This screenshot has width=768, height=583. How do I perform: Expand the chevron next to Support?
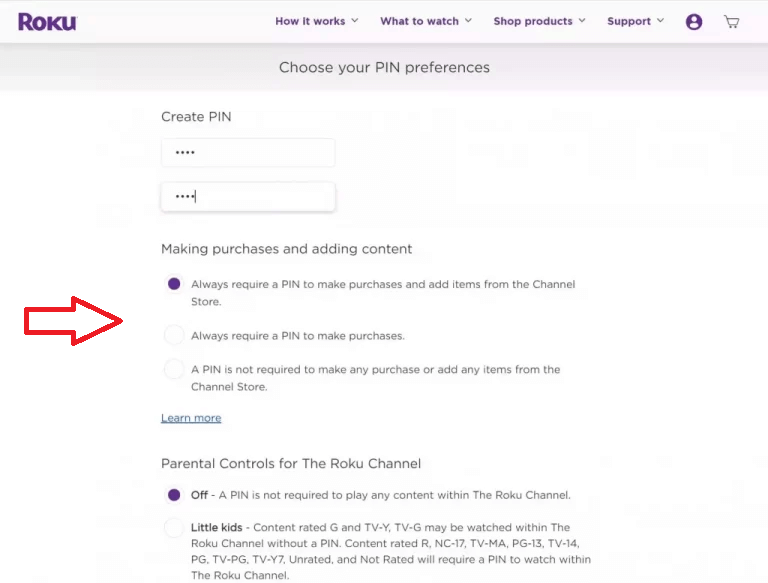click(x=661, y=21)
